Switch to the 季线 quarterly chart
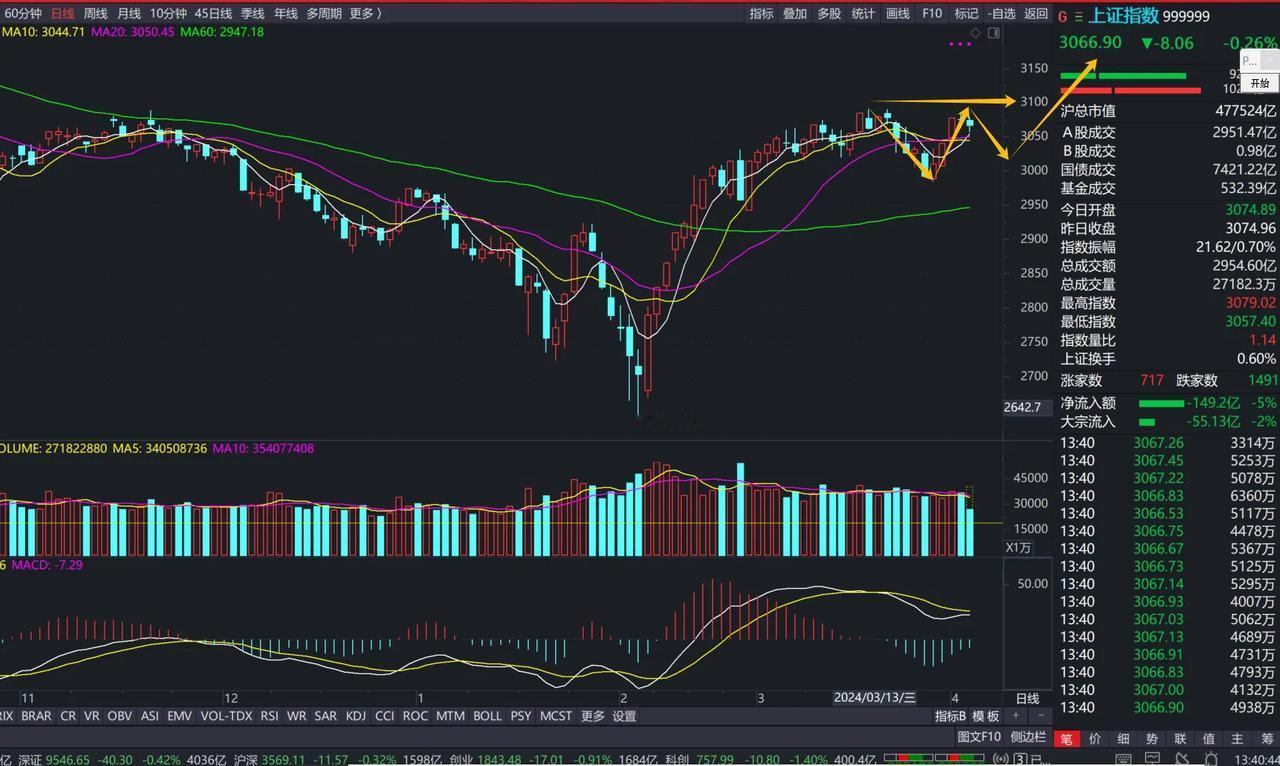This screenshot has height=766, width=1280. [x=252, y=13]
